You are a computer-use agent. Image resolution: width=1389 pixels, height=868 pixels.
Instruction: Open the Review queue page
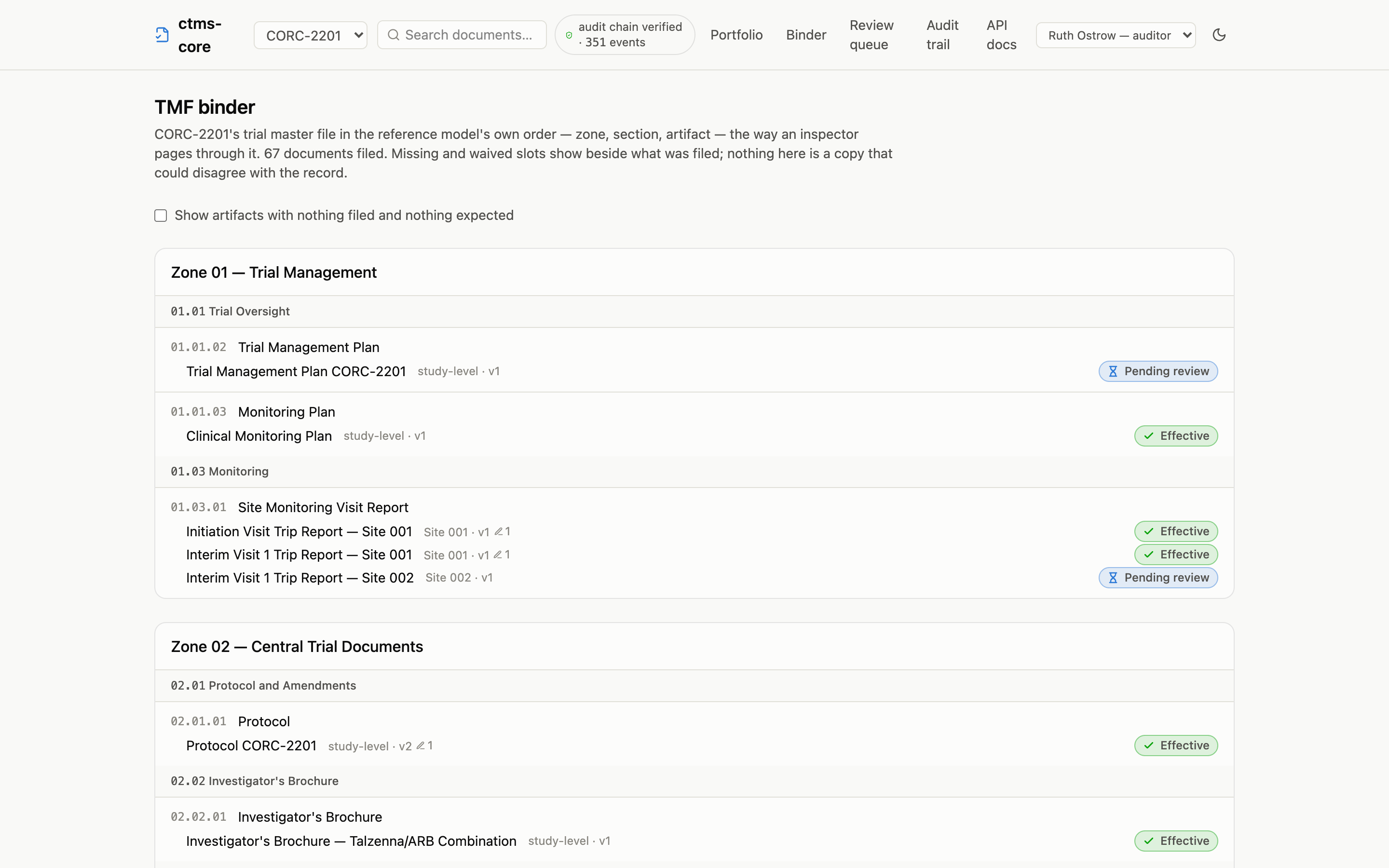coord(872,35)
